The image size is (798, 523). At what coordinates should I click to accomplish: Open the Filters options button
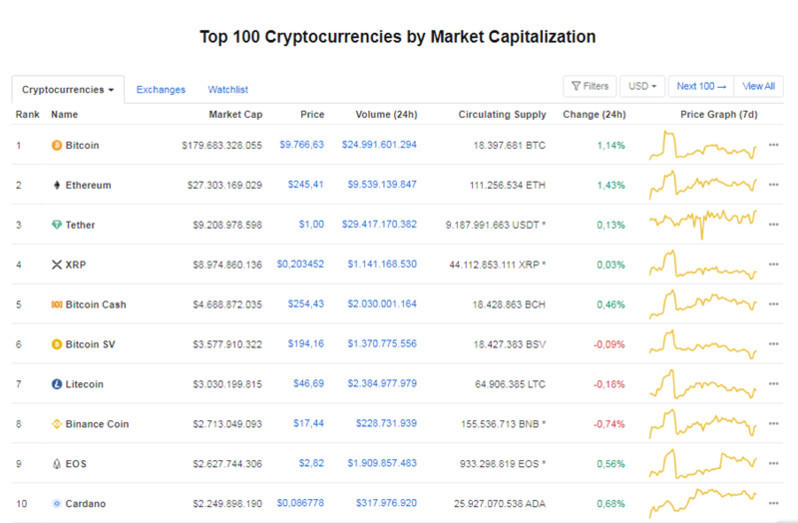click(x=590, y=86)
